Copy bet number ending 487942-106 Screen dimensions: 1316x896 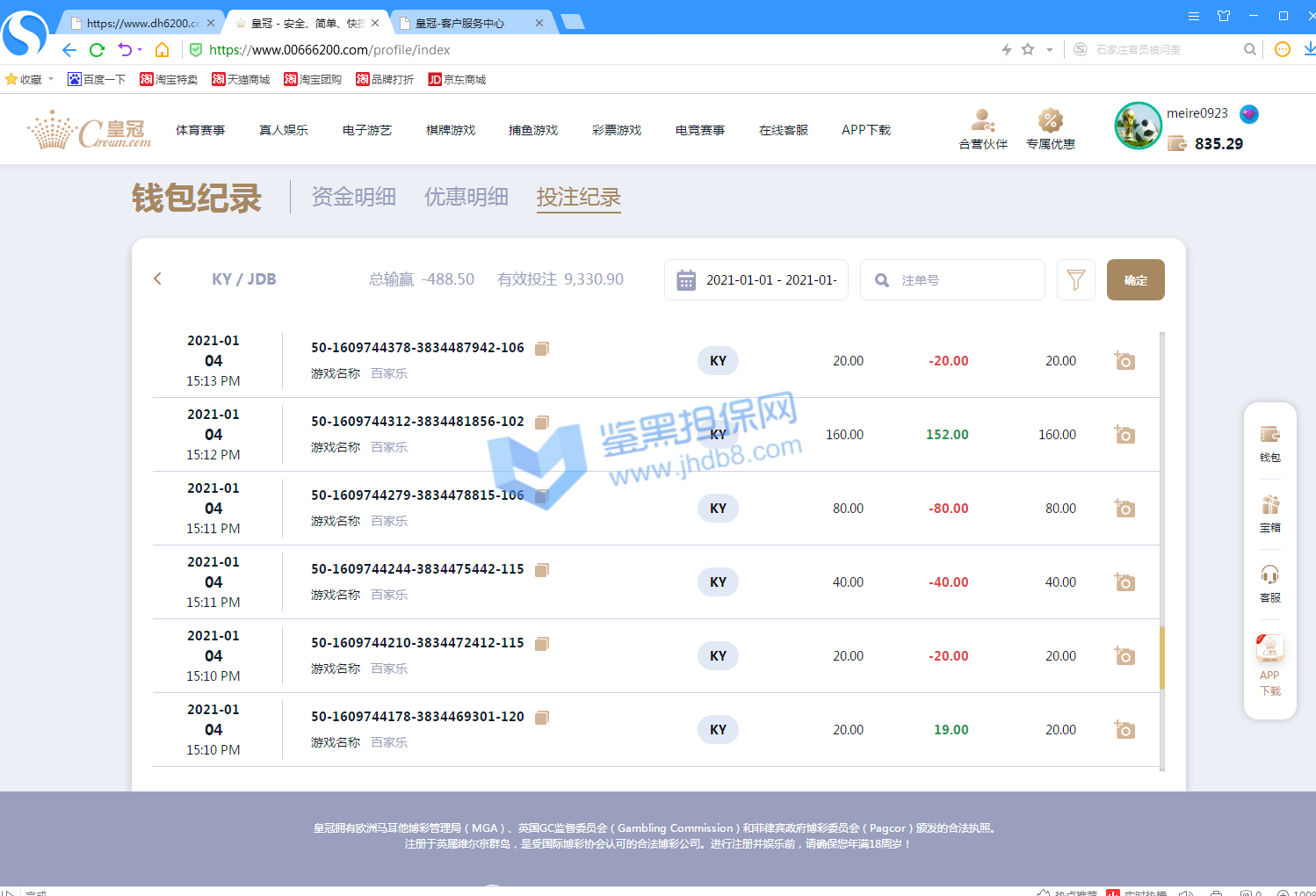pos(542,349)
